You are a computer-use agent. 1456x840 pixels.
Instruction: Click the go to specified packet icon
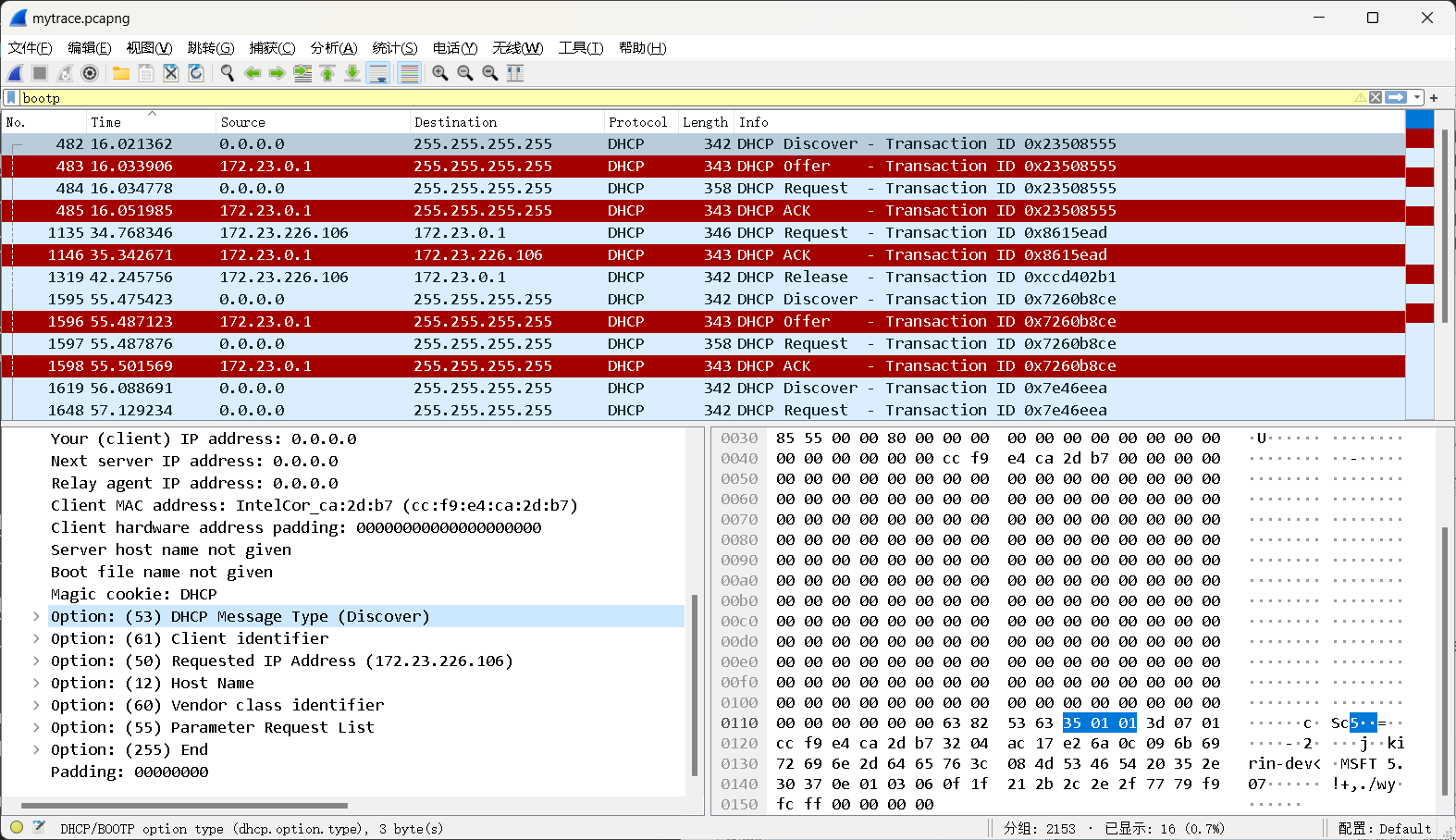pyautogui.click(x=302, y=73)
